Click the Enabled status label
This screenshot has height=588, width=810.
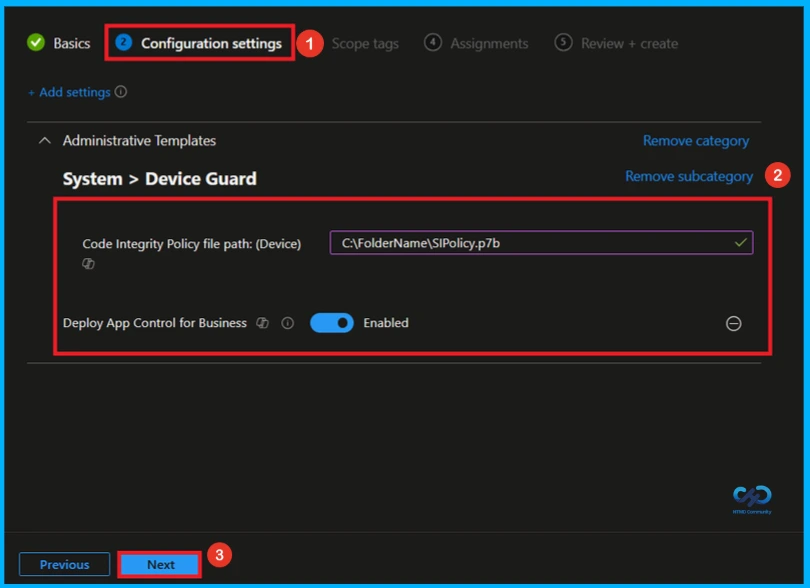386,323
